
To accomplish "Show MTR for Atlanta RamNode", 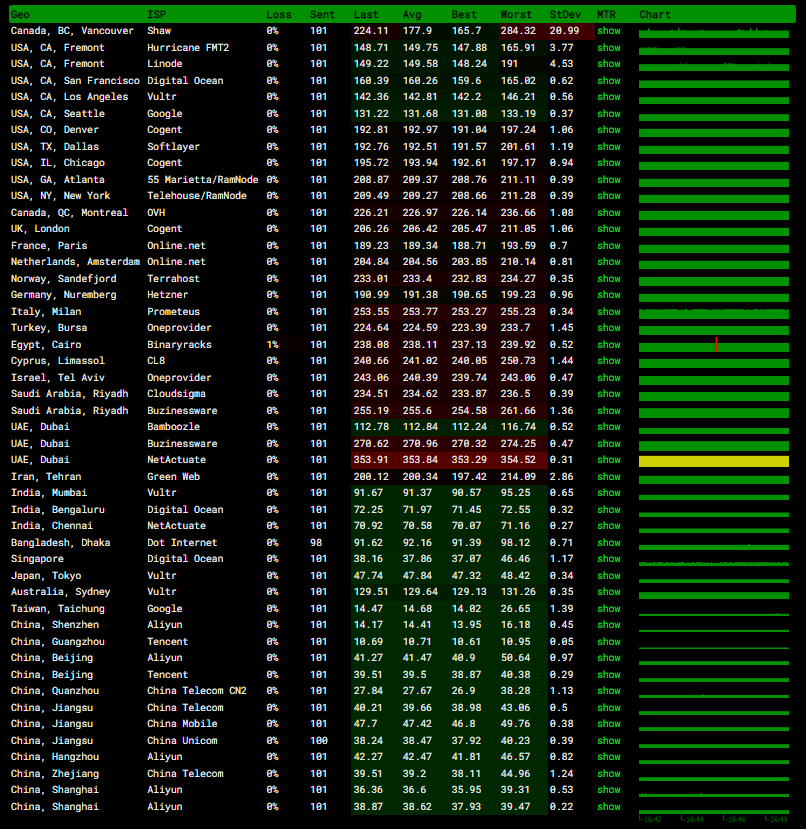I will [x=609, y=180].
